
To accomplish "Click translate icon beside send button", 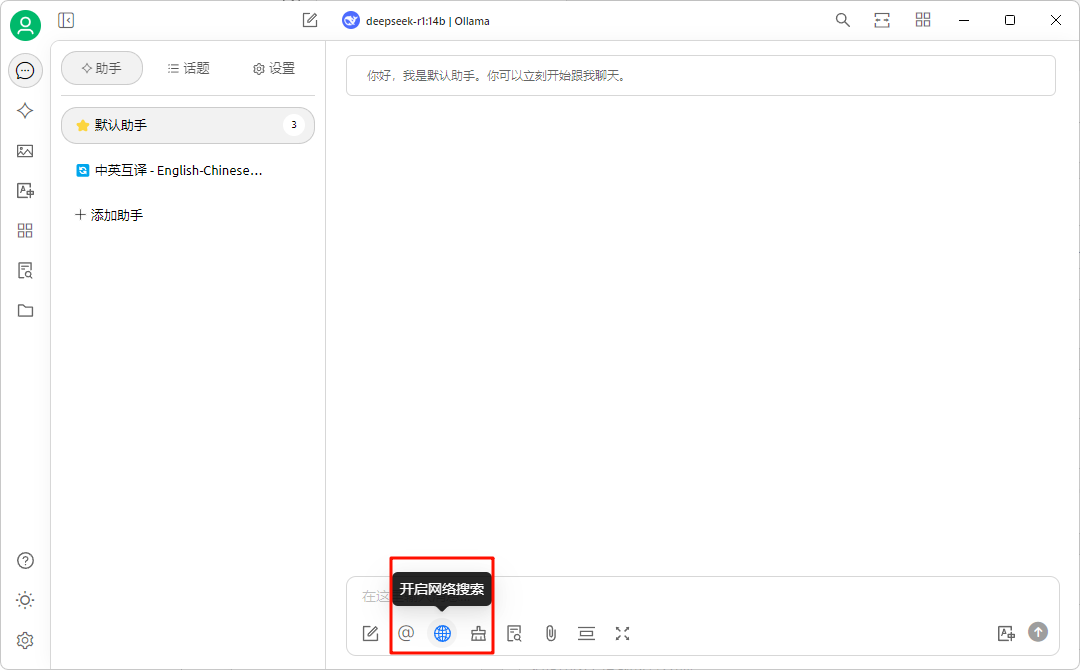I will (1006, 634).
